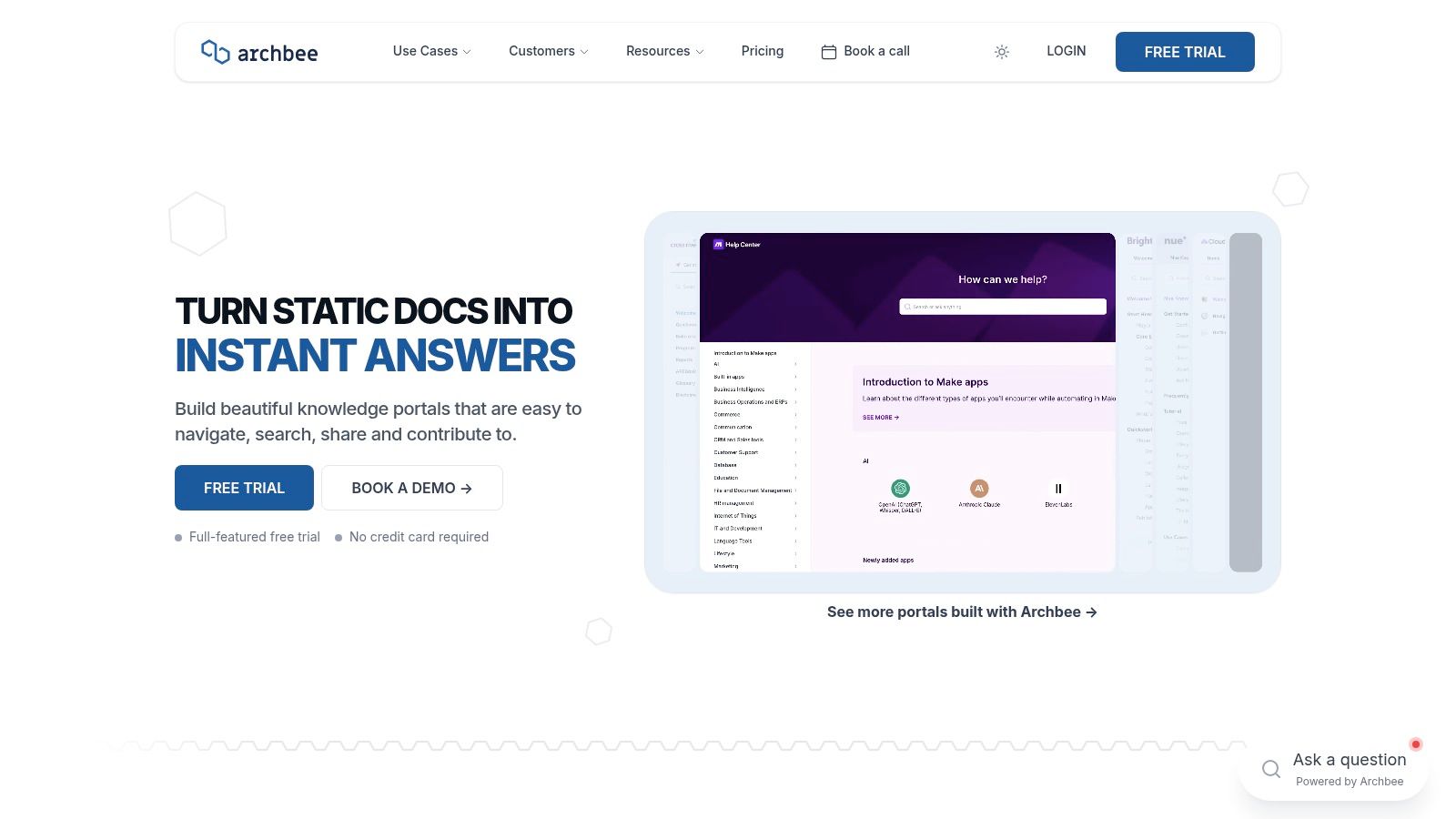1456x819 pixels.
Task: Click the header FREE TRIAL button
Action: pyautogui.click(x=1185, y=52)
